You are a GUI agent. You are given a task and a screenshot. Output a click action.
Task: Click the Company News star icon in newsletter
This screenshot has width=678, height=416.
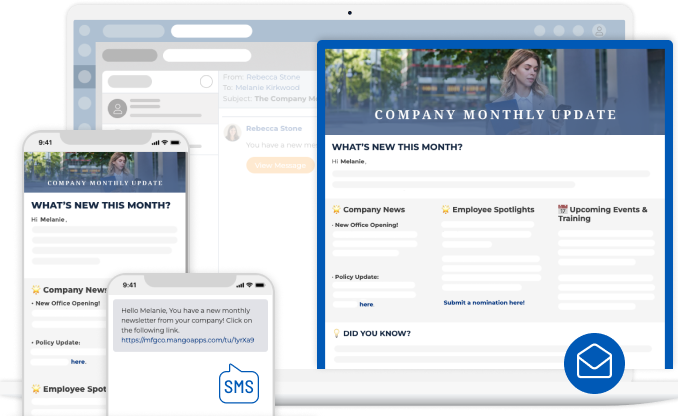click(336, 210)
